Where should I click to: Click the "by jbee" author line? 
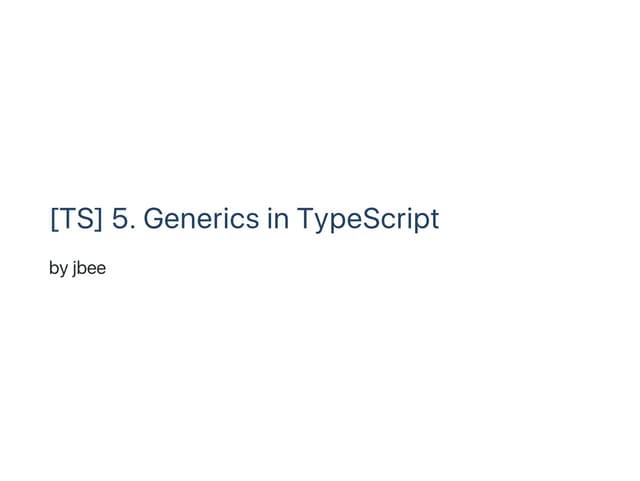77,268
